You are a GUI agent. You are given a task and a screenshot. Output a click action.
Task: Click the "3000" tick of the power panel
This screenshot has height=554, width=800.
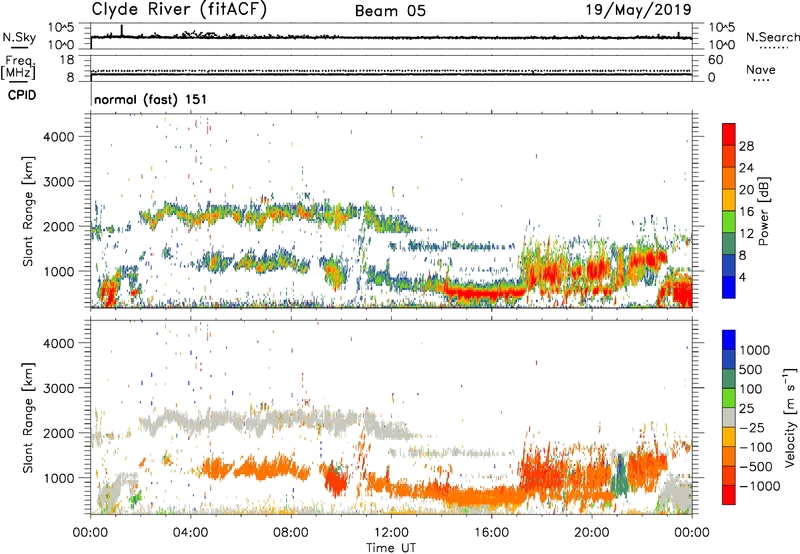[59, 182]
